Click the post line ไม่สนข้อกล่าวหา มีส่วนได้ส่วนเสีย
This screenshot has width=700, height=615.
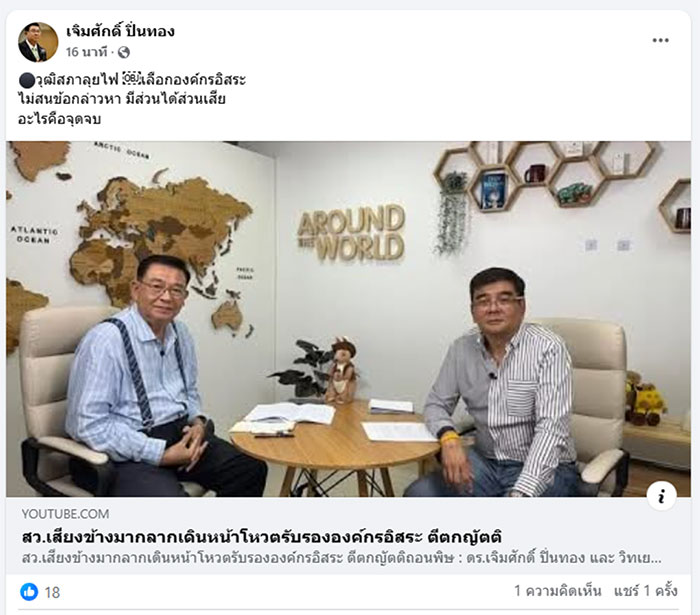[122, 99]
